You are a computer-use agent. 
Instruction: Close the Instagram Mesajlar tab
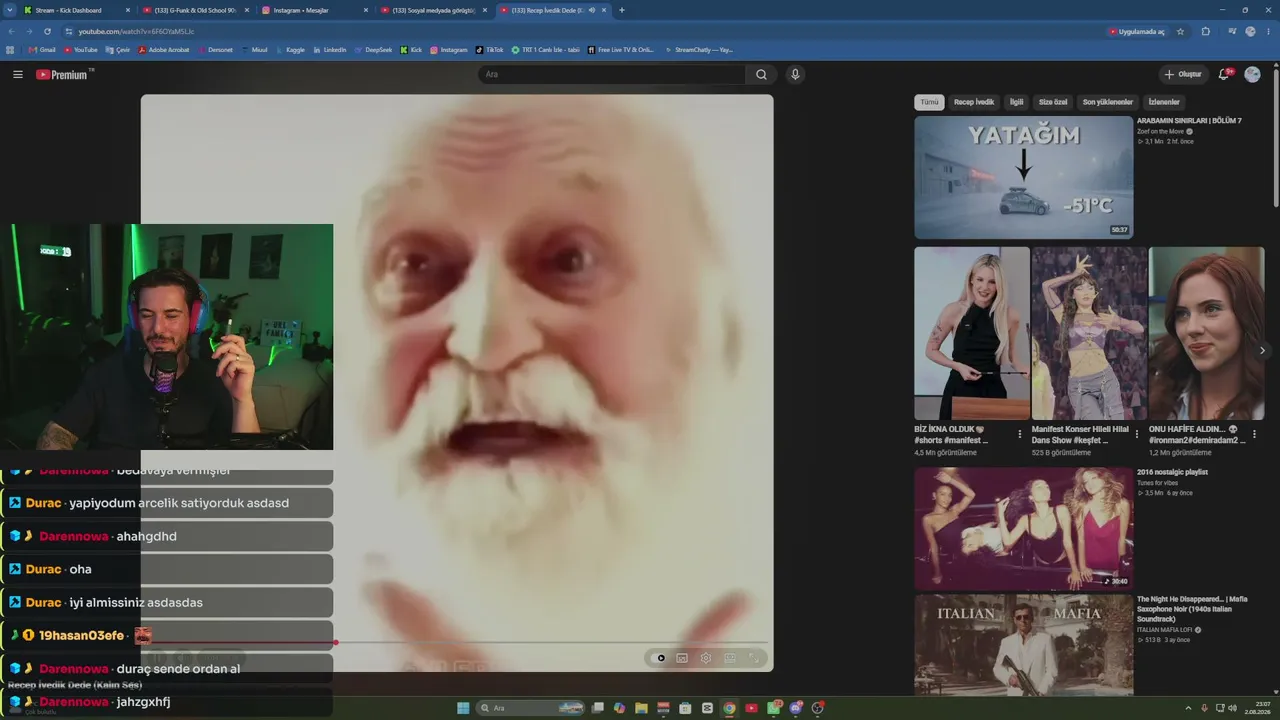tap(365, 10)
